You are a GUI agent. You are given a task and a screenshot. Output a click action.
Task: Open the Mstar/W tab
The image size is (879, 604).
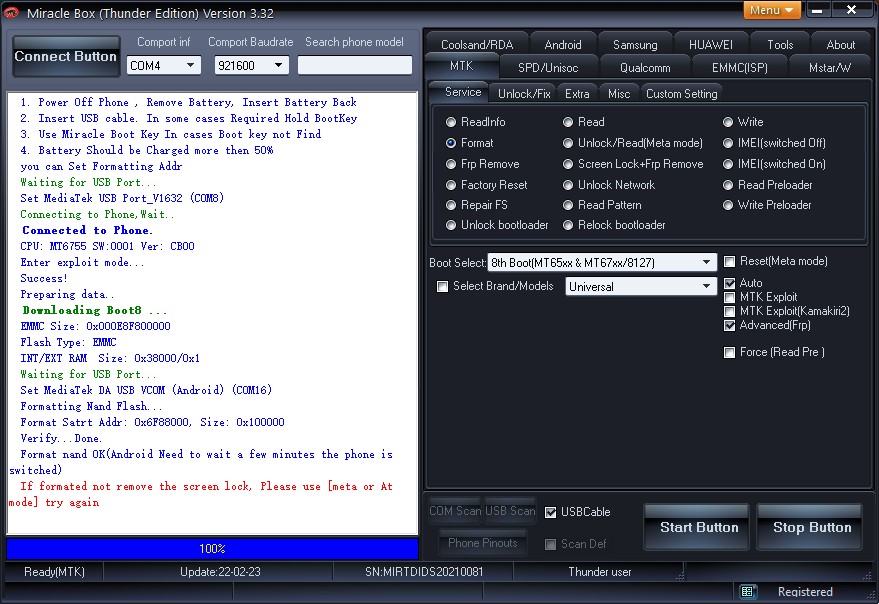(829, 68)
